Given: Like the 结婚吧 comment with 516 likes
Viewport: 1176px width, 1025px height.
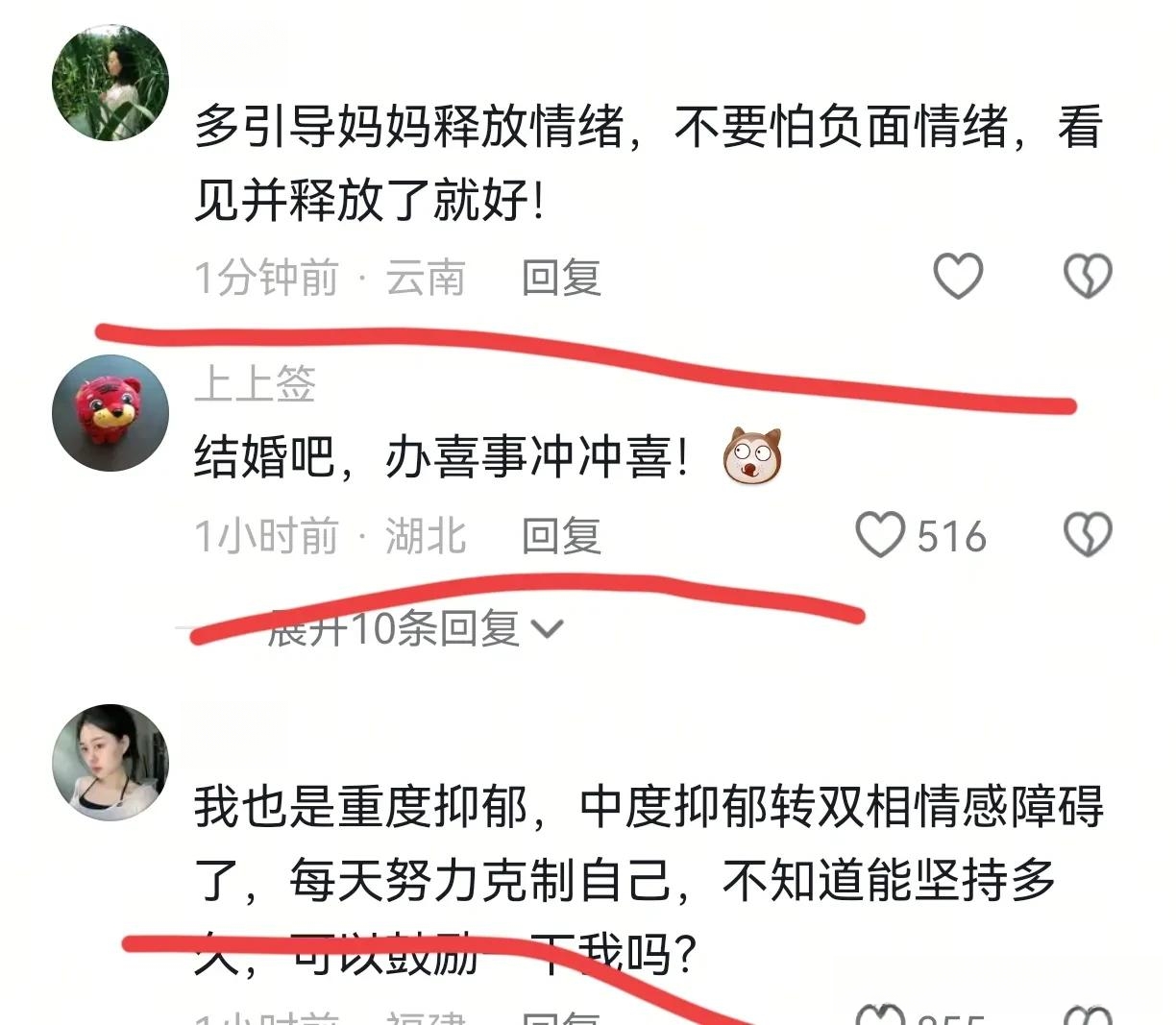Looking at the screenshot, I should point(880,535).
